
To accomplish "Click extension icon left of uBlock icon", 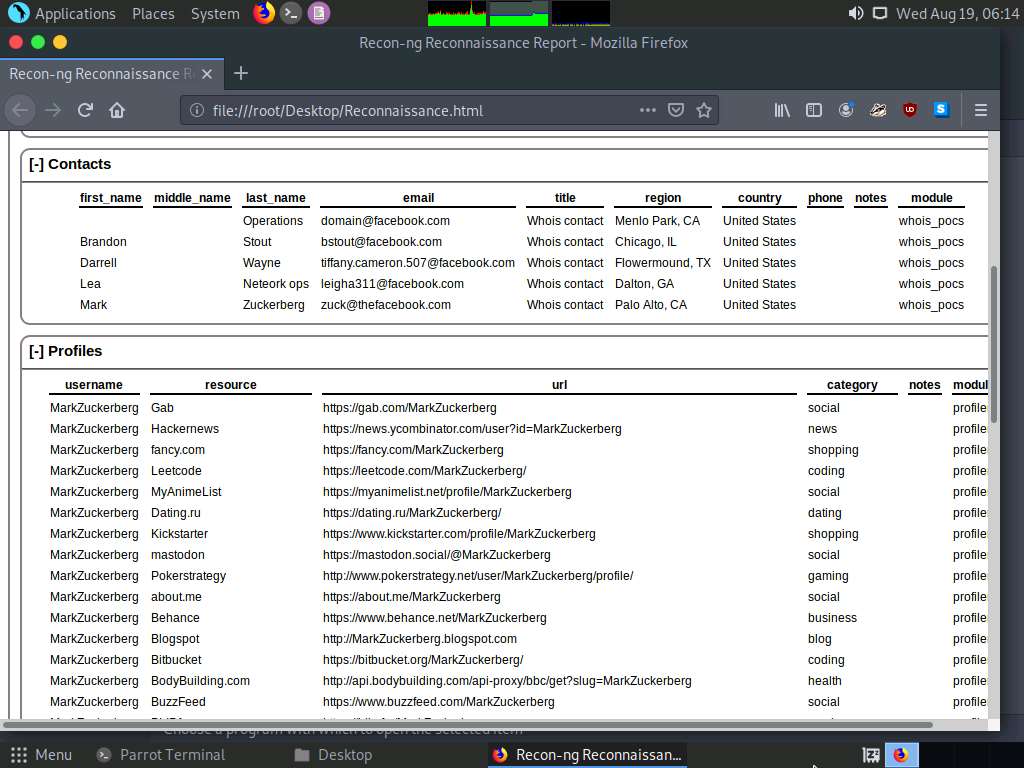I will click(878, 110).
